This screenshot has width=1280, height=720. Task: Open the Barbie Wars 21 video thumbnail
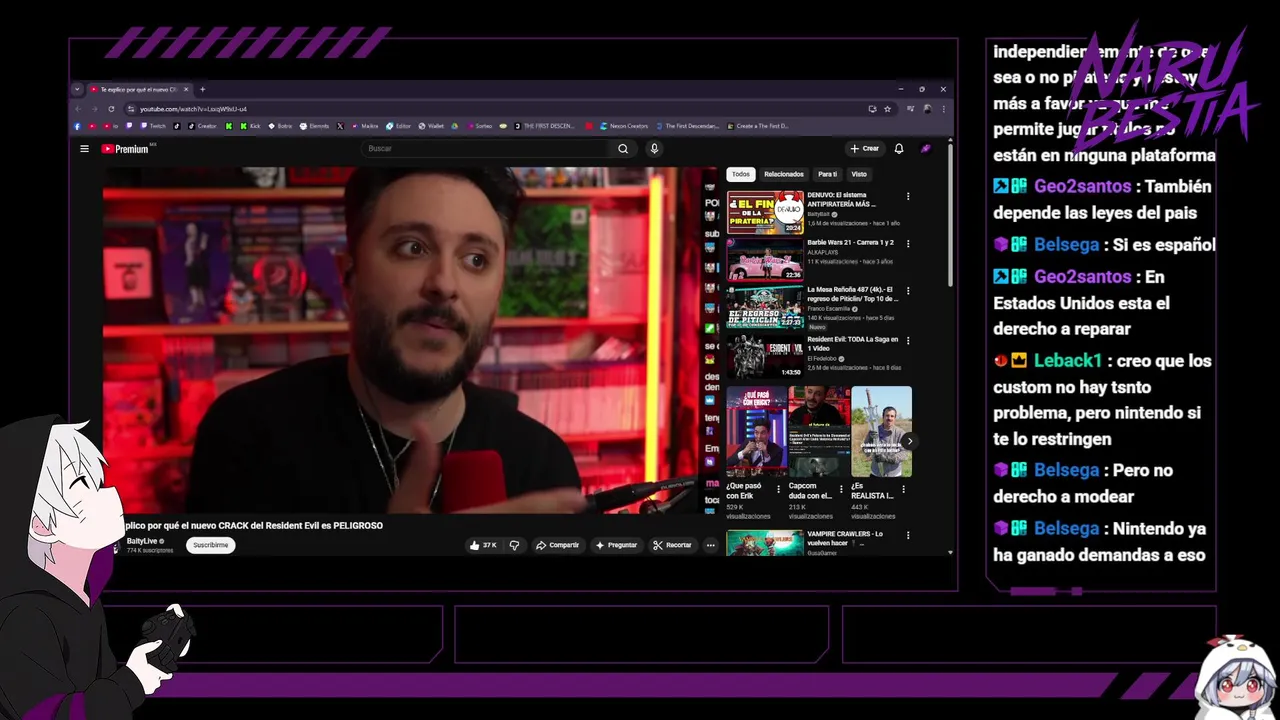765,260
